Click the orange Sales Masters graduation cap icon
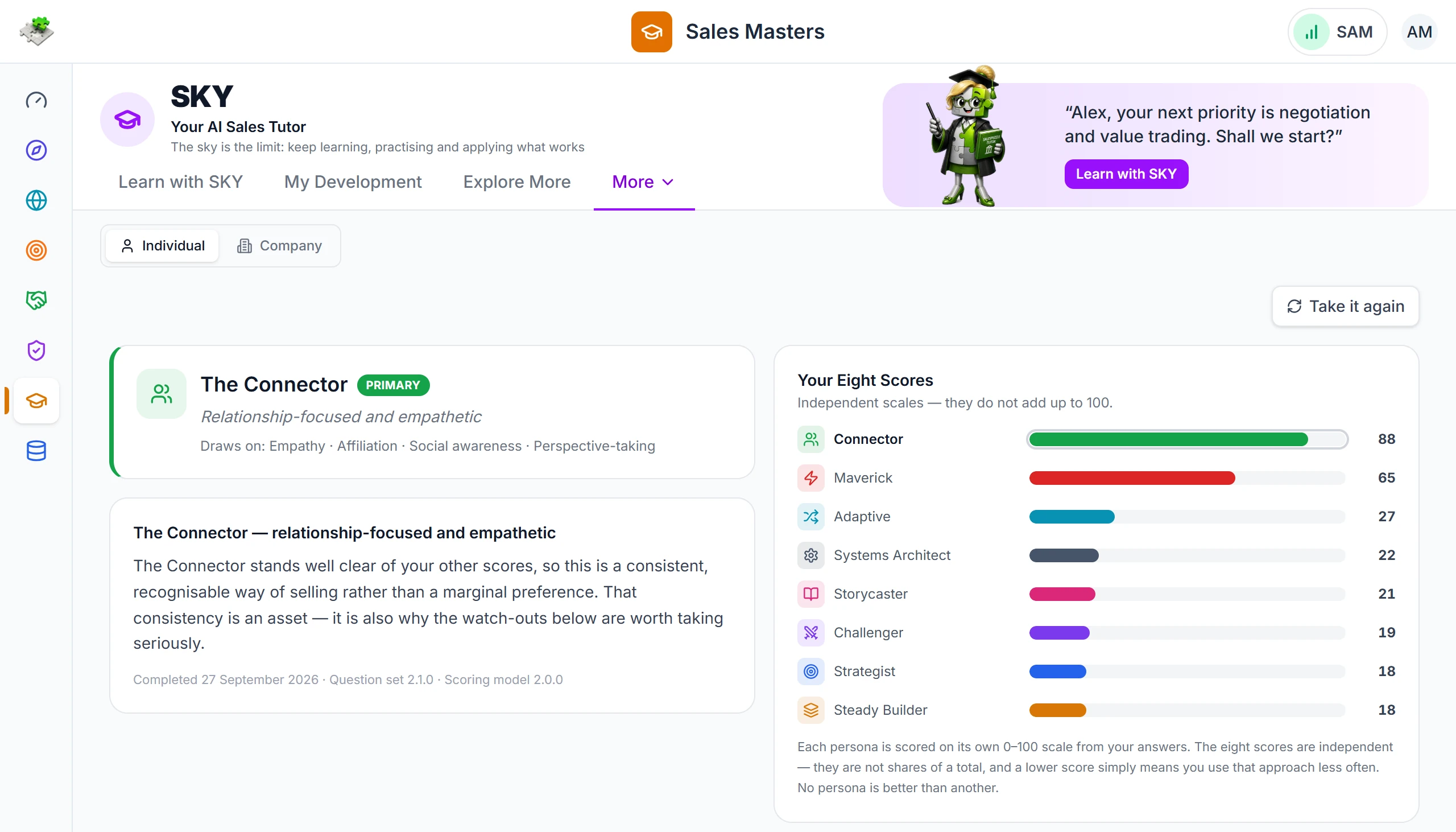1456x832 pixels. pos(651,32)
